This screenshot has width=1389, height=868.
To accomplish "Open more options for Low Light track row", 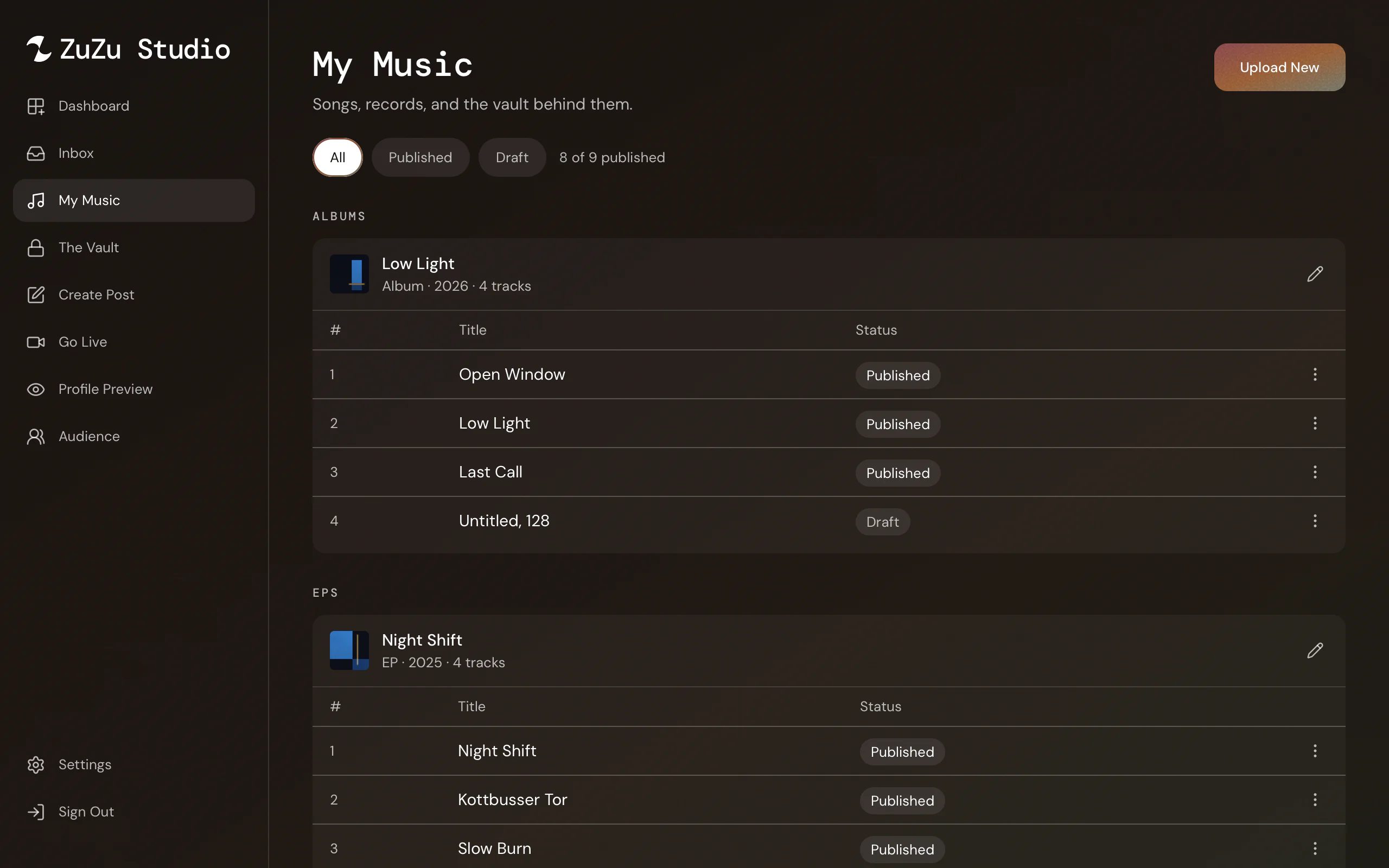I will [1315, 423].
